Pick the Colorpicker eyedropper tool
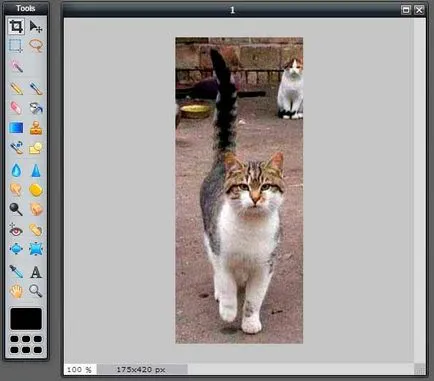The width and height of the screenshot is (434, 381). pyautogui.click(x=16, y=272)
